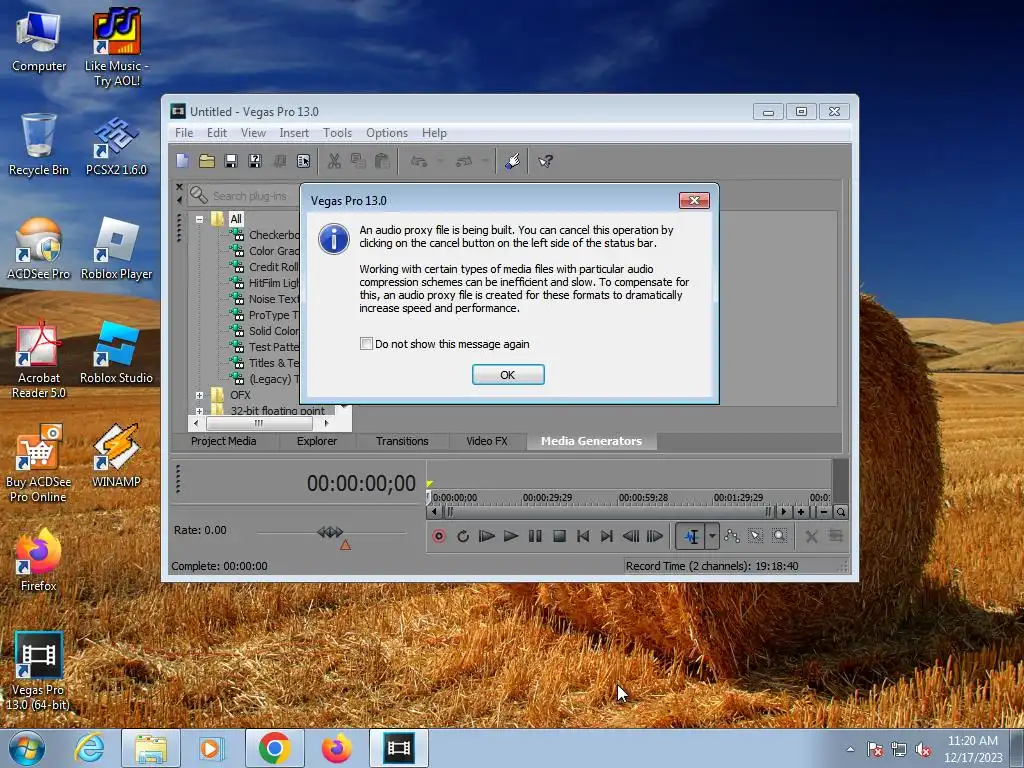1024x768 pixels.
Task: Click the Previous Frame button
Action: coord(631,536)
